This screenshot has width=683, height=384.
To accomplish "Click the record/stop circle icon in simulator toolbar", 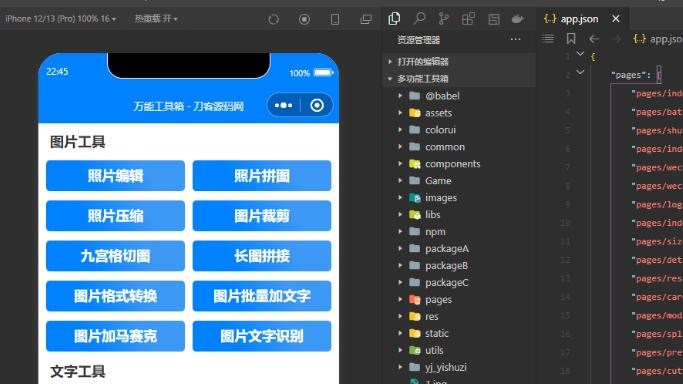I will click(x=304, y=19).
